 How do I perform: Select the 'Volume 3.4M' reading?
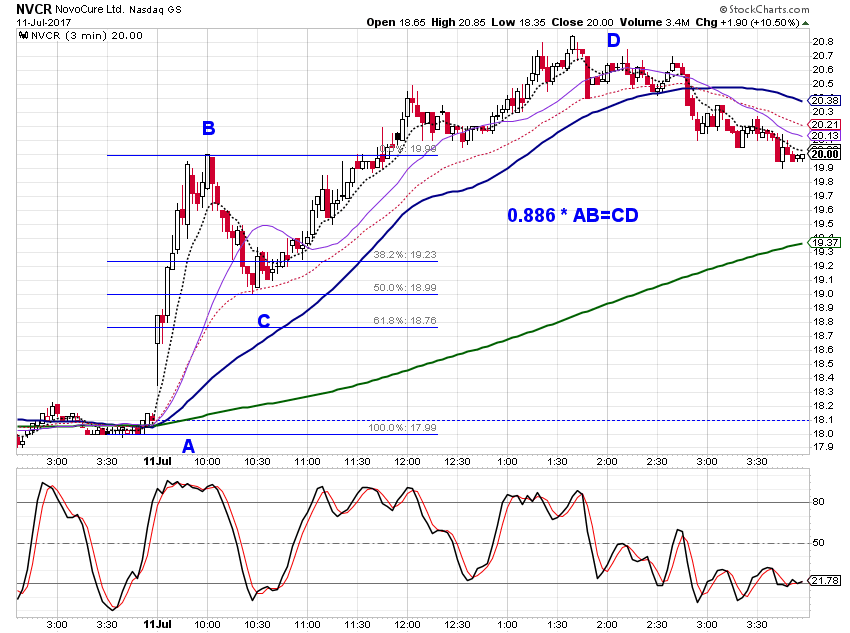pyautogui.click(x=654, y=22)
